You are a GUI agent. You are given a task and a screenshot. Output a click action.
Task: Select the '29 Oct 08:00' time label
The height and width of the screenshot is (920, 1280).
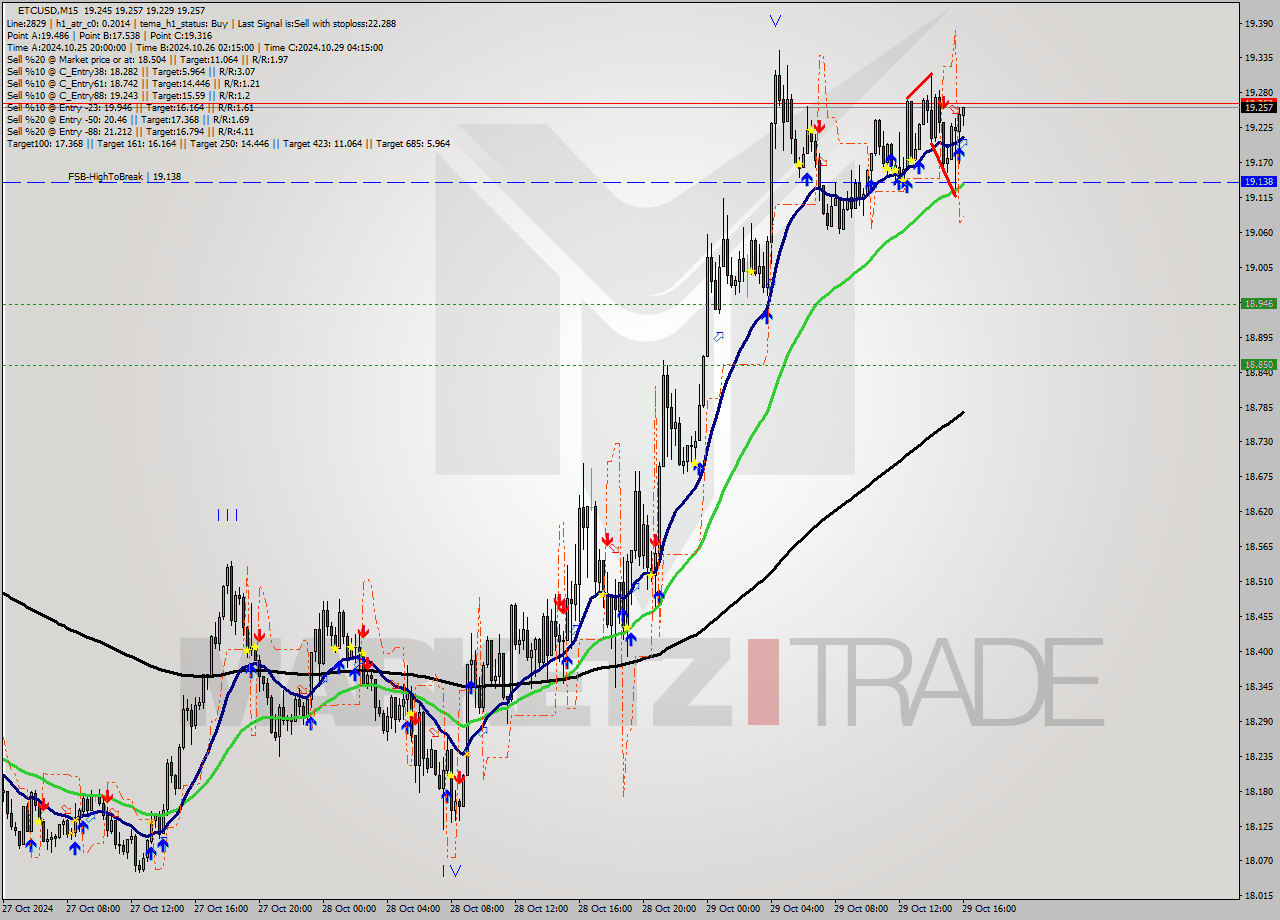[861, 909]
